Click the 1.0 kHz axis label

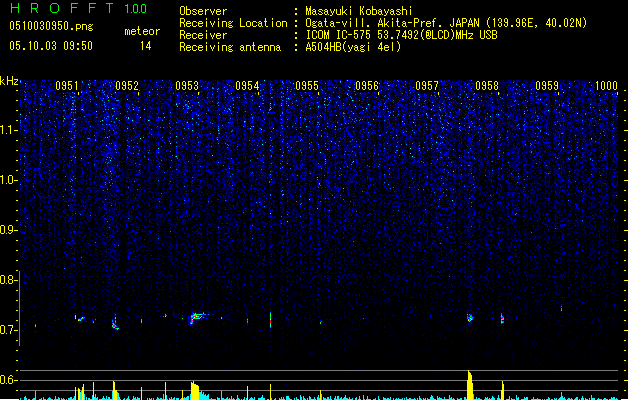point(8,180)
